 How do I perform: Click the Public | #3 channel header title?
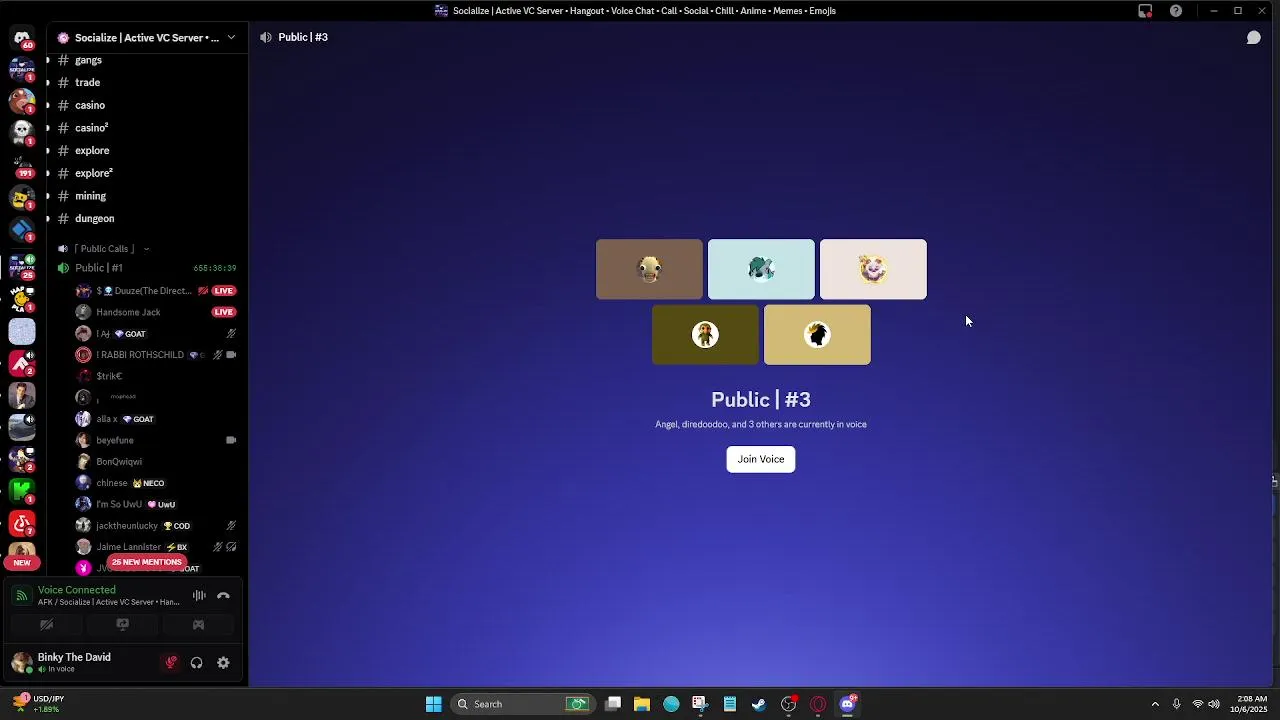(x=303, y=37)
